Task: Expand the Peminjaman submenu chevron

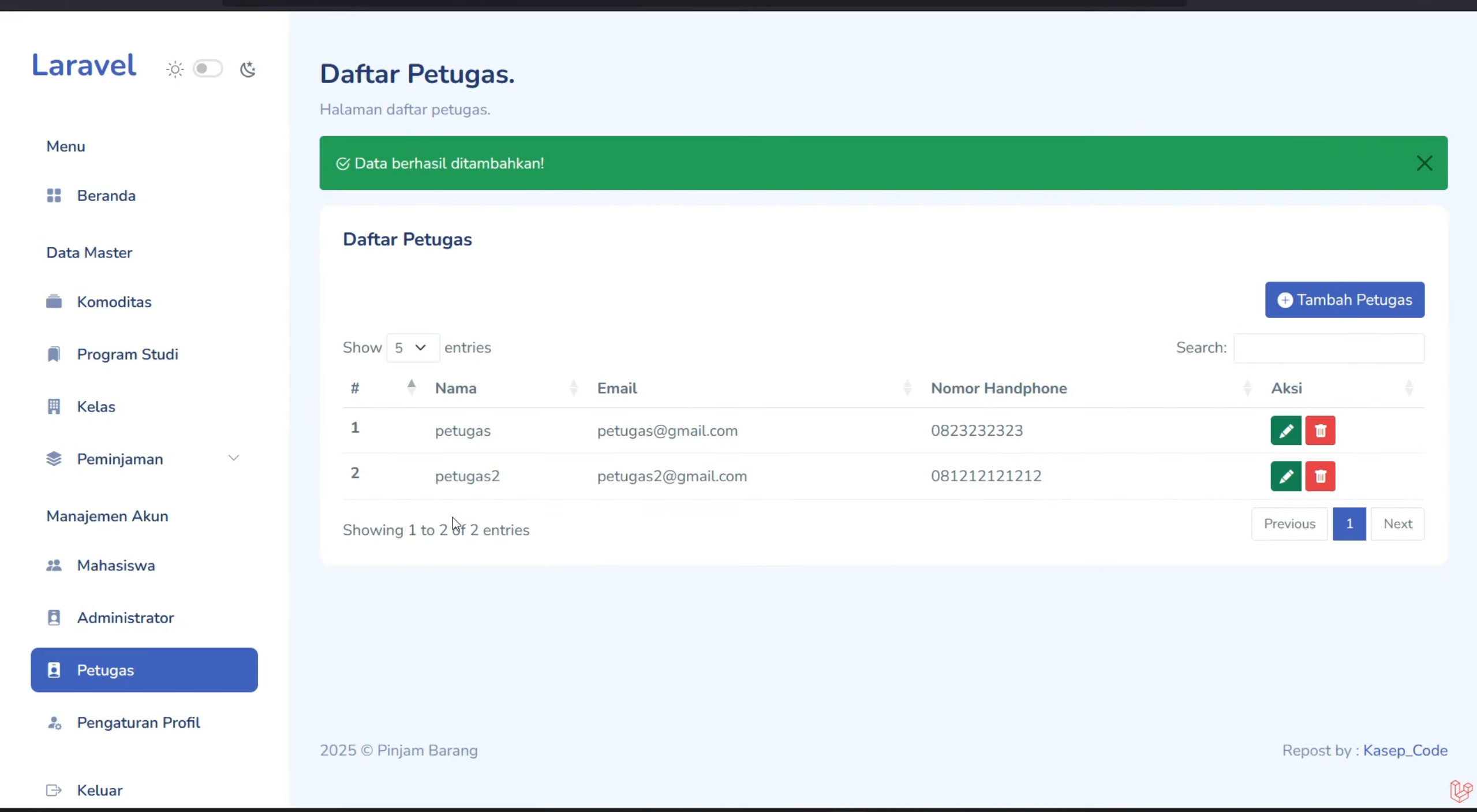Action: tap(233, 458)
